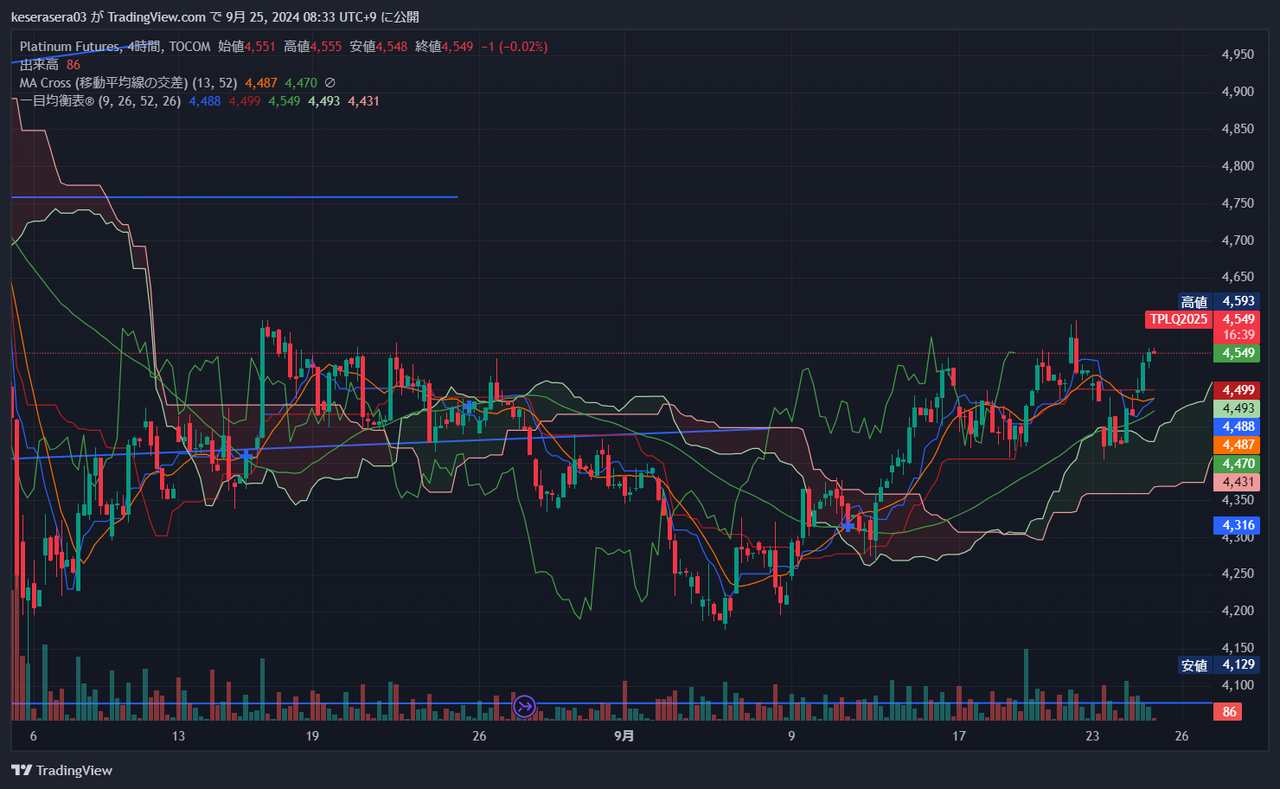Select the 始値 4,551 open value

pyautogui.click(x=247, y=46)
